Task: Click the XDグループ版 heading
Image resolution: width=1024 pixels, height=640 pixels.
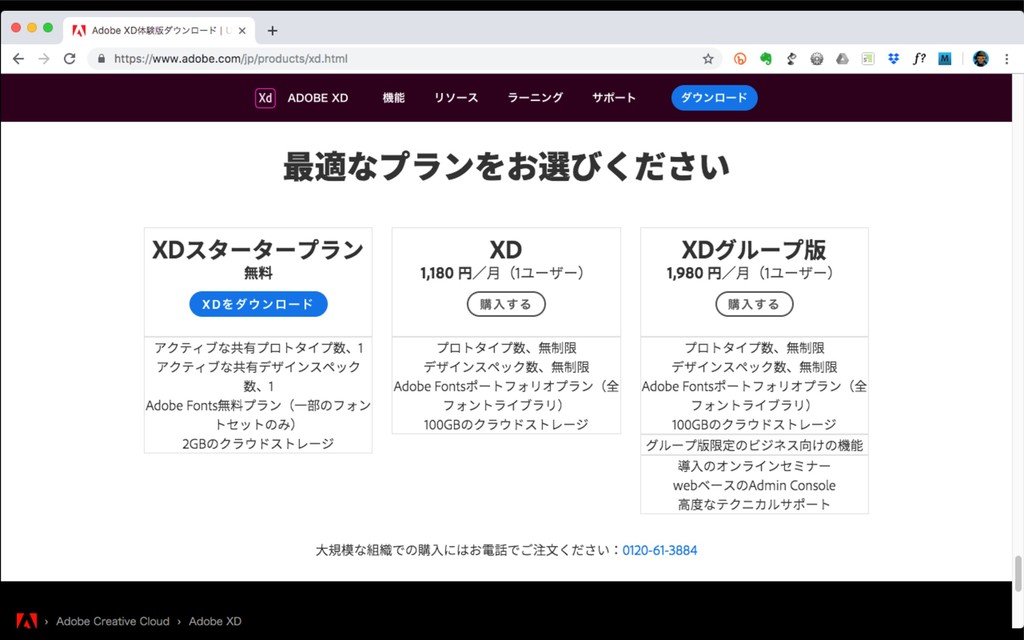Action: (754, 249)
